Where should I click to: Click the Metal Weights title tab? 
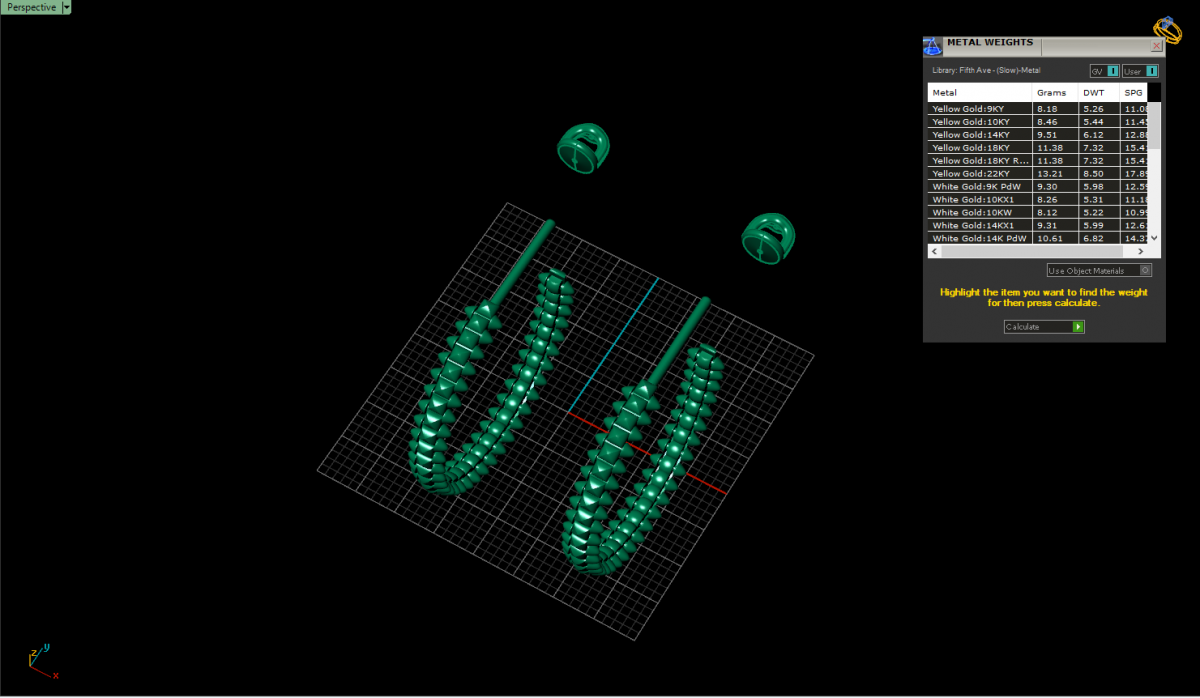tap(989, 44)
